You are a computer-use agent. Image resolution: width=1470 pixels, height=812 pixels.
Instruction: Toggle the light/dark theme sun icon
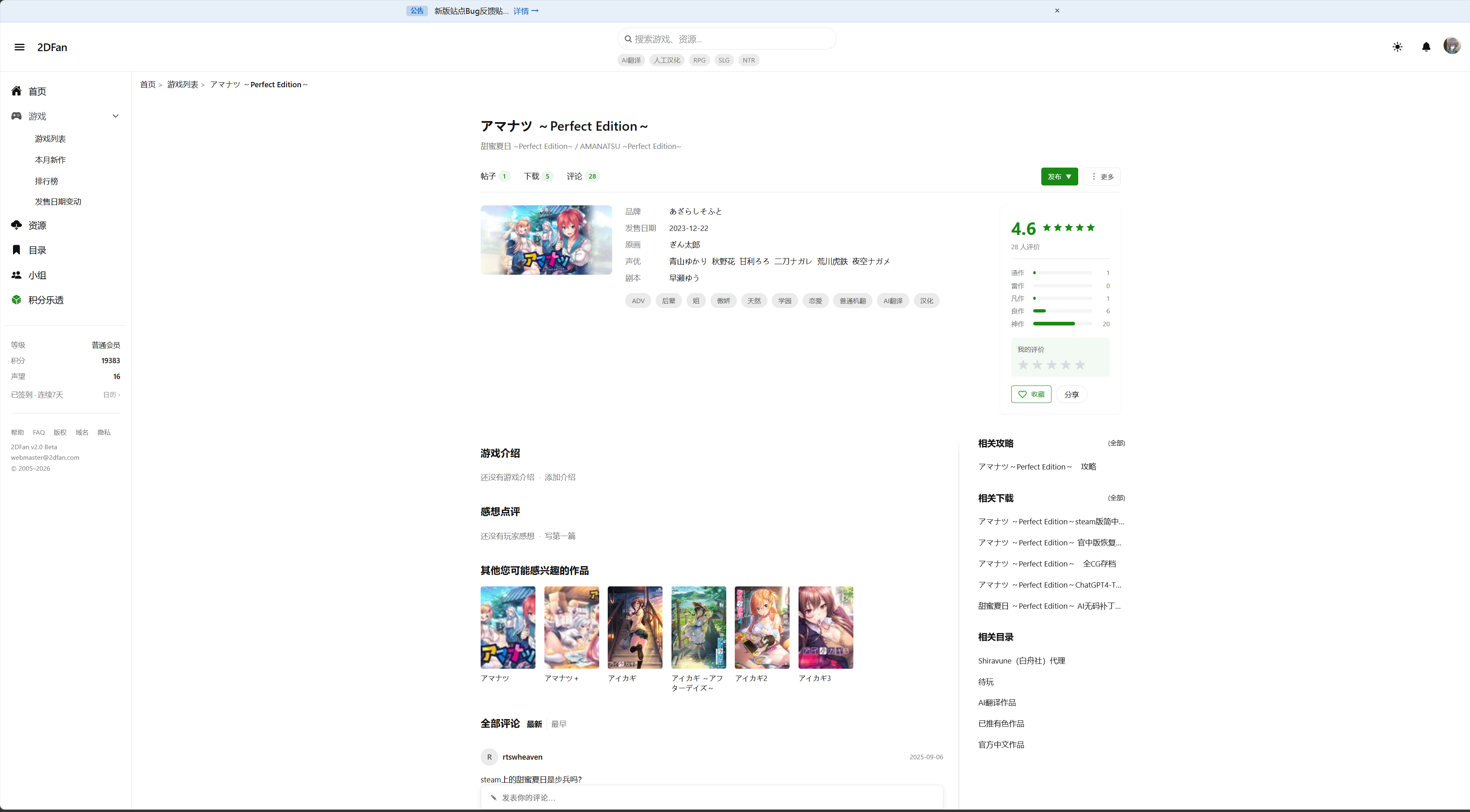pyautogui.click(x=1397, y=47)
